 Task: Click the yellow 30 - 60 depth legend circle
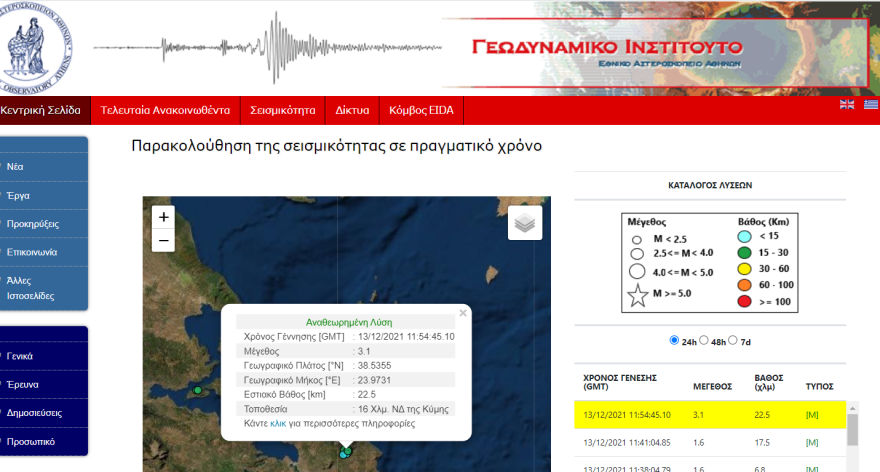pos(744,269)
